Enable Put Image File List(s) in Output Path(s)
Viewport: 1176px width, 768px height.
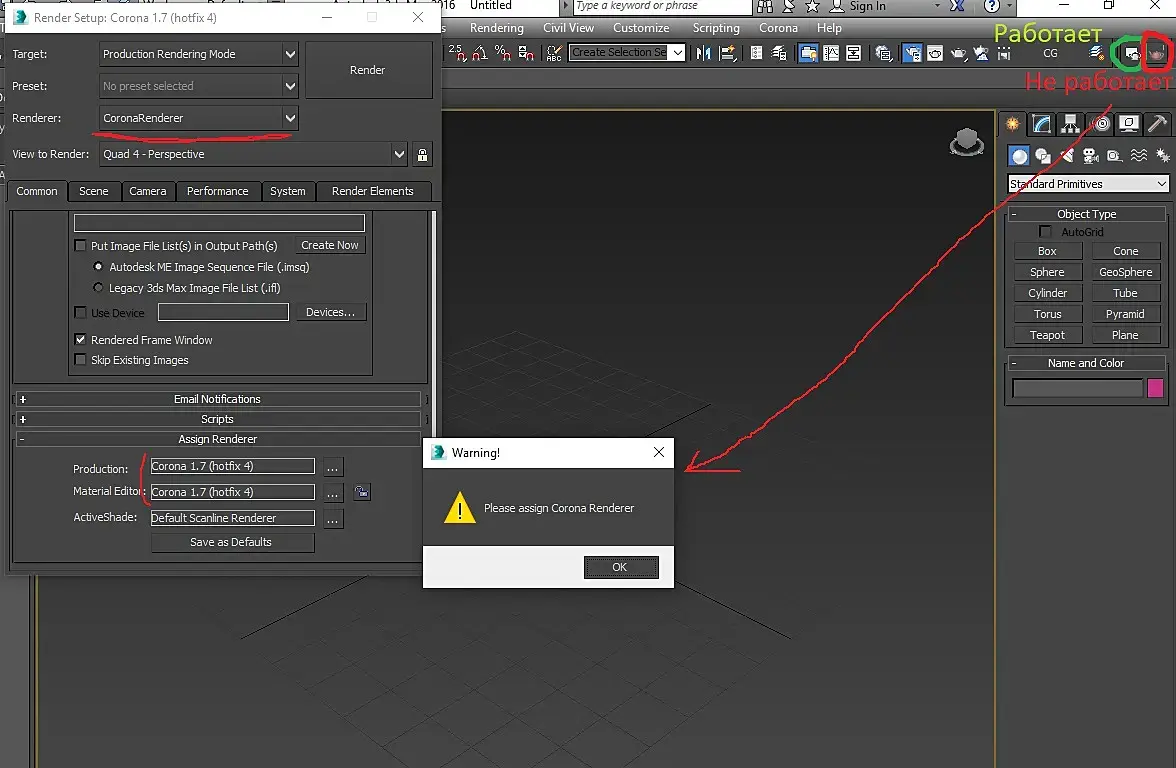tap(80, 245)
